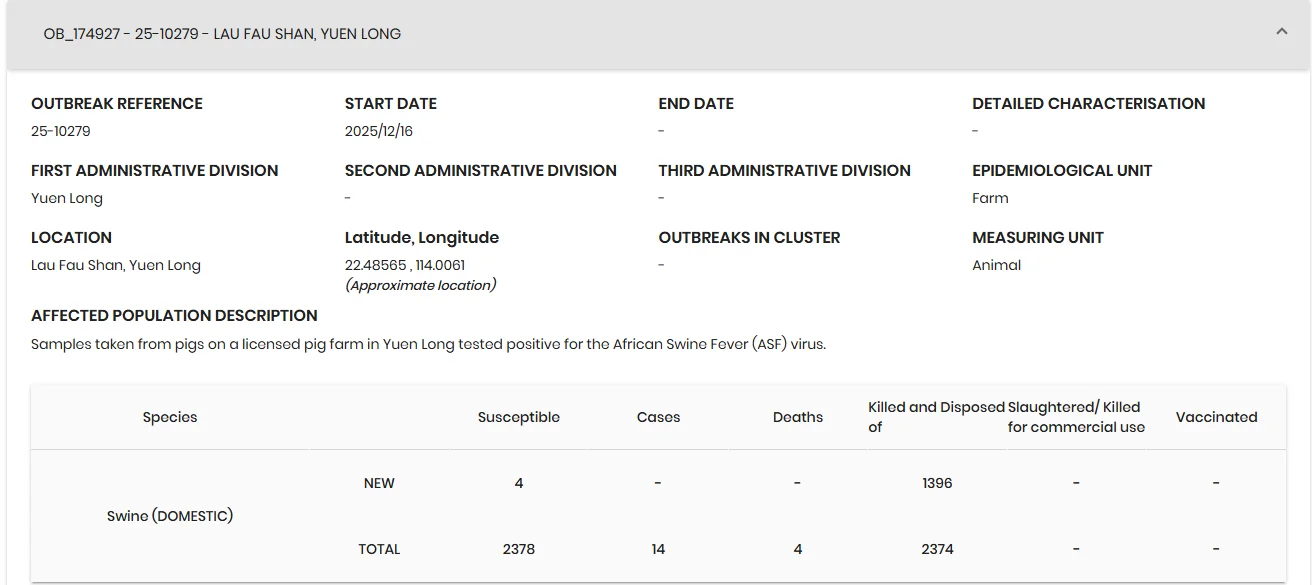Click the Epidemiological Unit value Farm
This screenshot has height=585, width=1312.
(x=990, y=198)
